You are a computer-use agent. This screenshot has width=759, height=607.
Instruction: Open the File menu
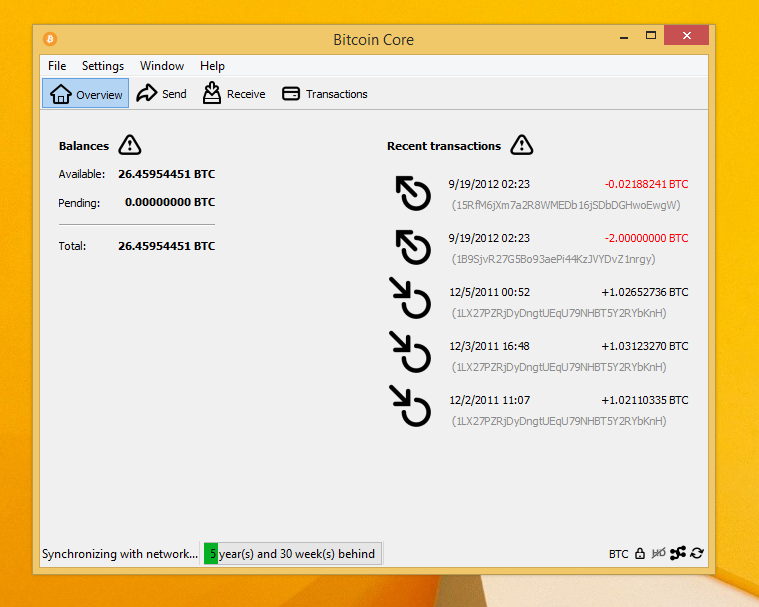57,66
